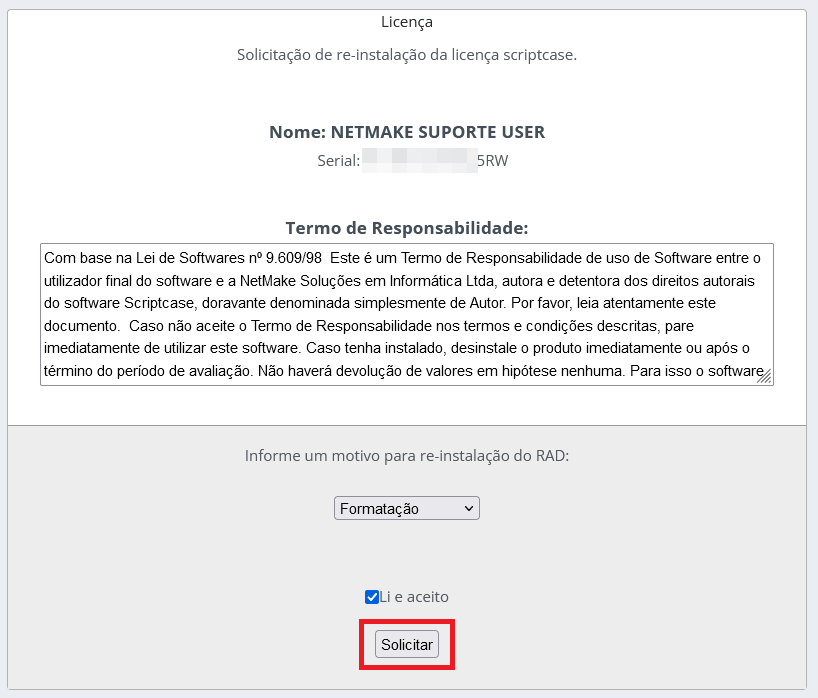Click 'Termo de Responsabilidade:' heading
The image size is (818, 698).
[407, 228]
